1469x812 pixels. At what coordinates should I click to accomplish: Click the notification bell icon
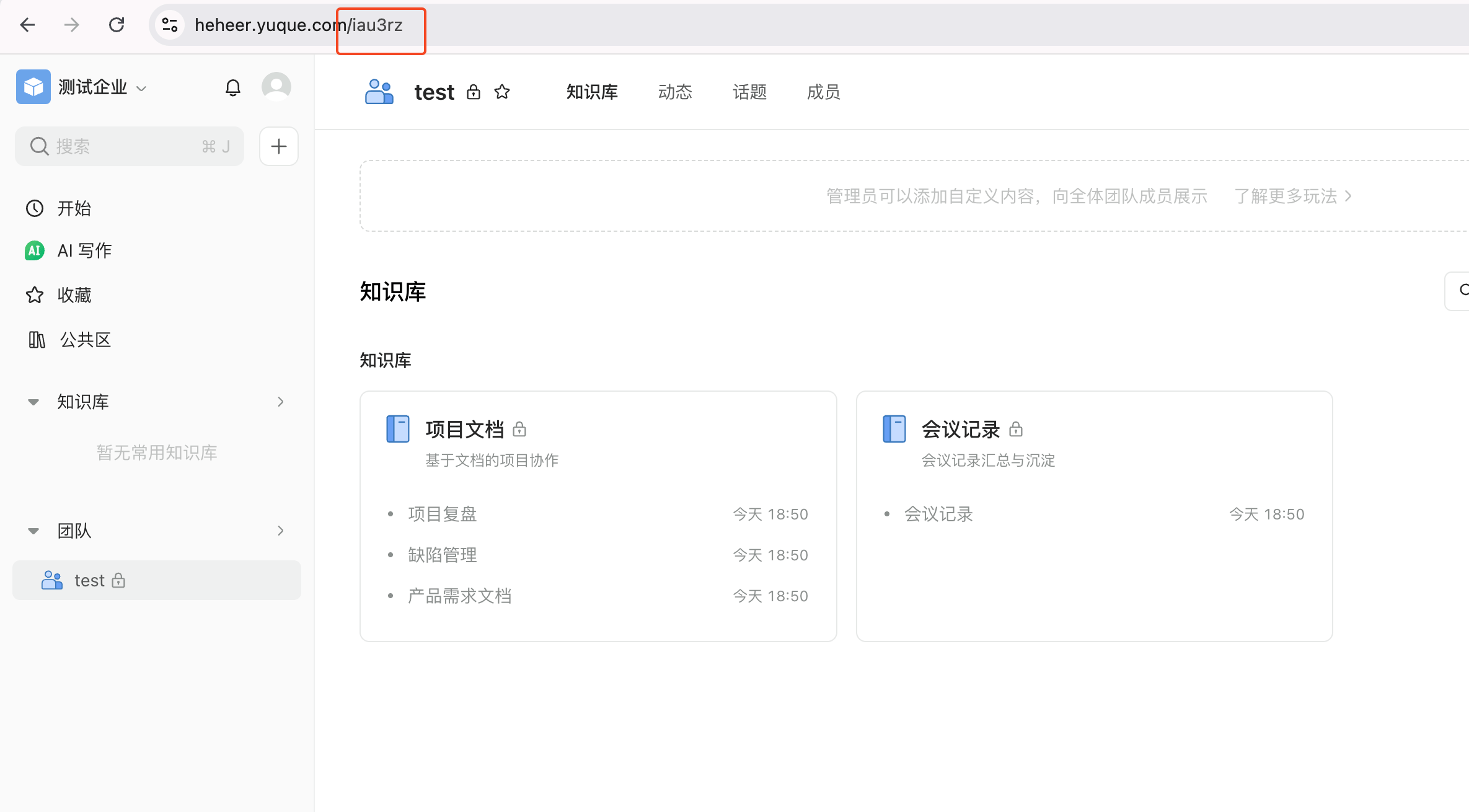(x=232, y=88)
